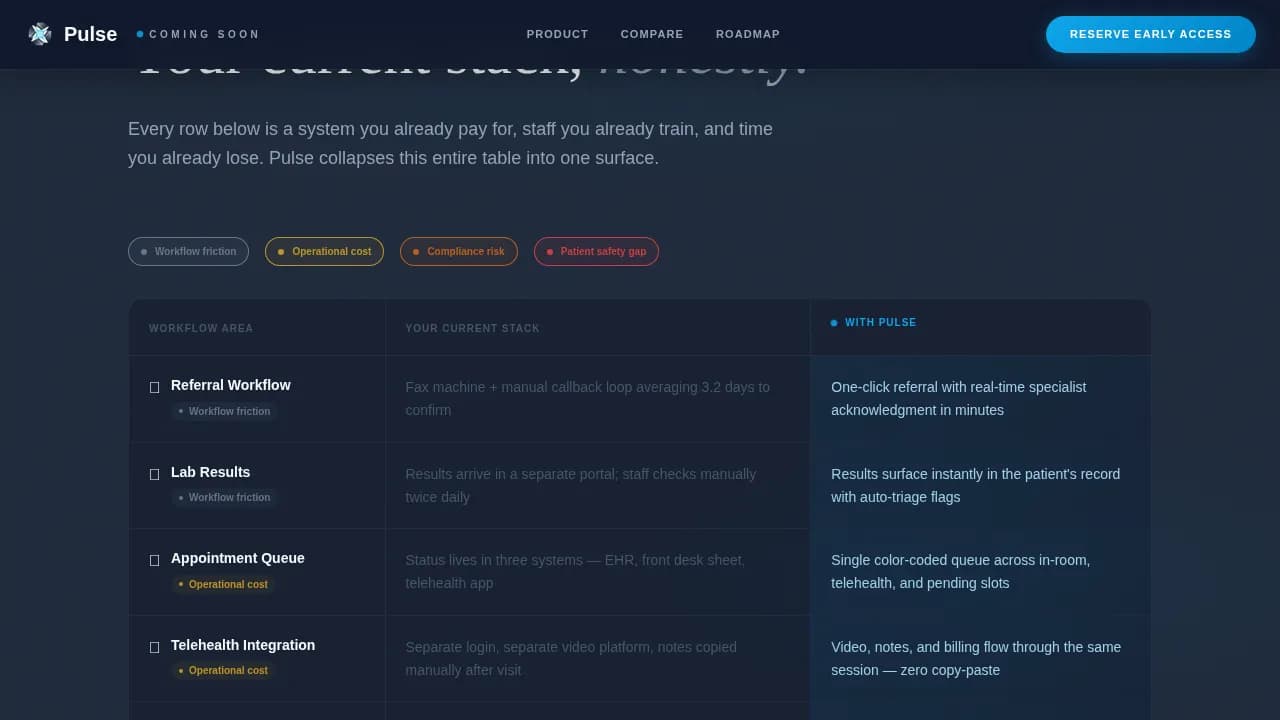This screenshot has height=720, width=1280.
Task: Click the video notes billing Pulse cell
Action: click(981, 658)
